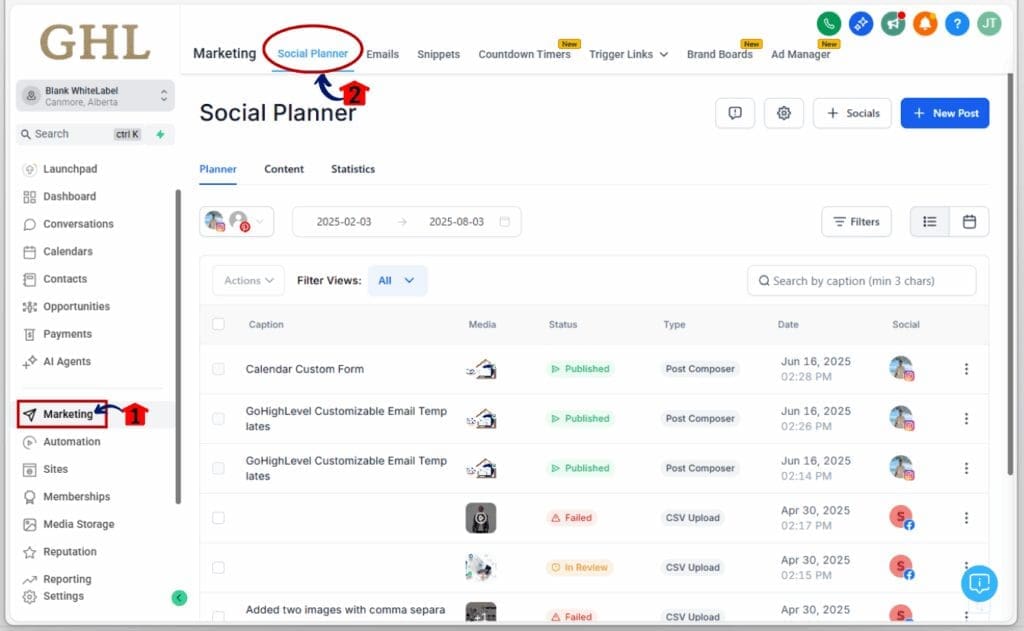Open options menu for Calendar Custom Form
Screen dimensions: 1024x631
(966, 369)
